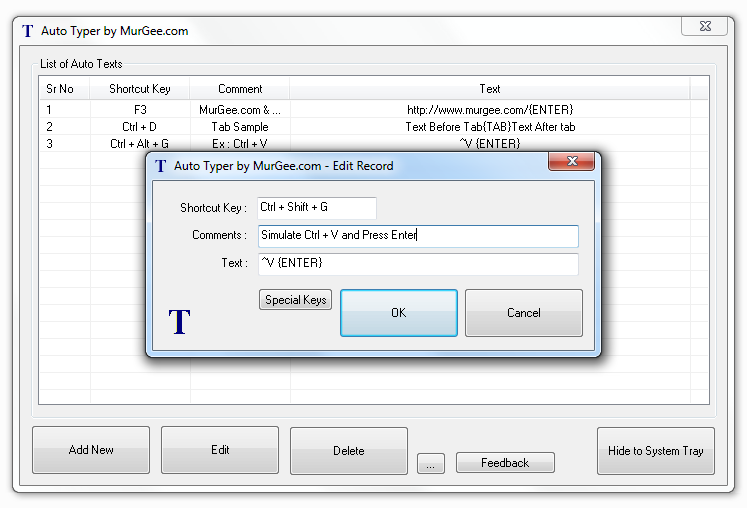
Task: Focus the Comments input field
Action: coord(418,236)
